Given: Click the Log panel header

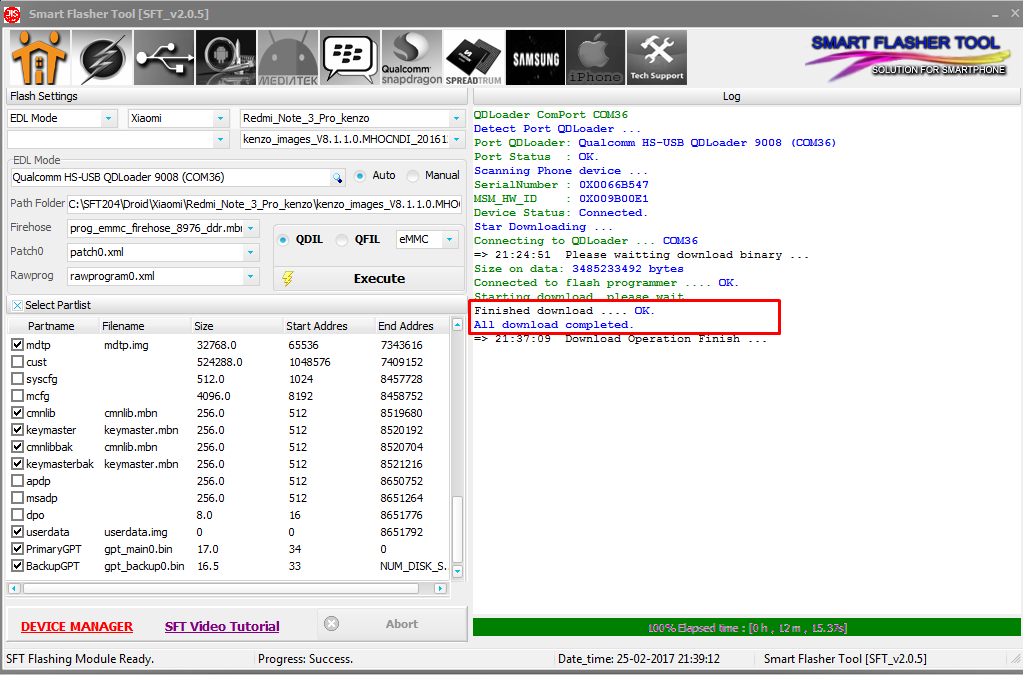Looking at the screenshot, I should [x=746, y=97].
